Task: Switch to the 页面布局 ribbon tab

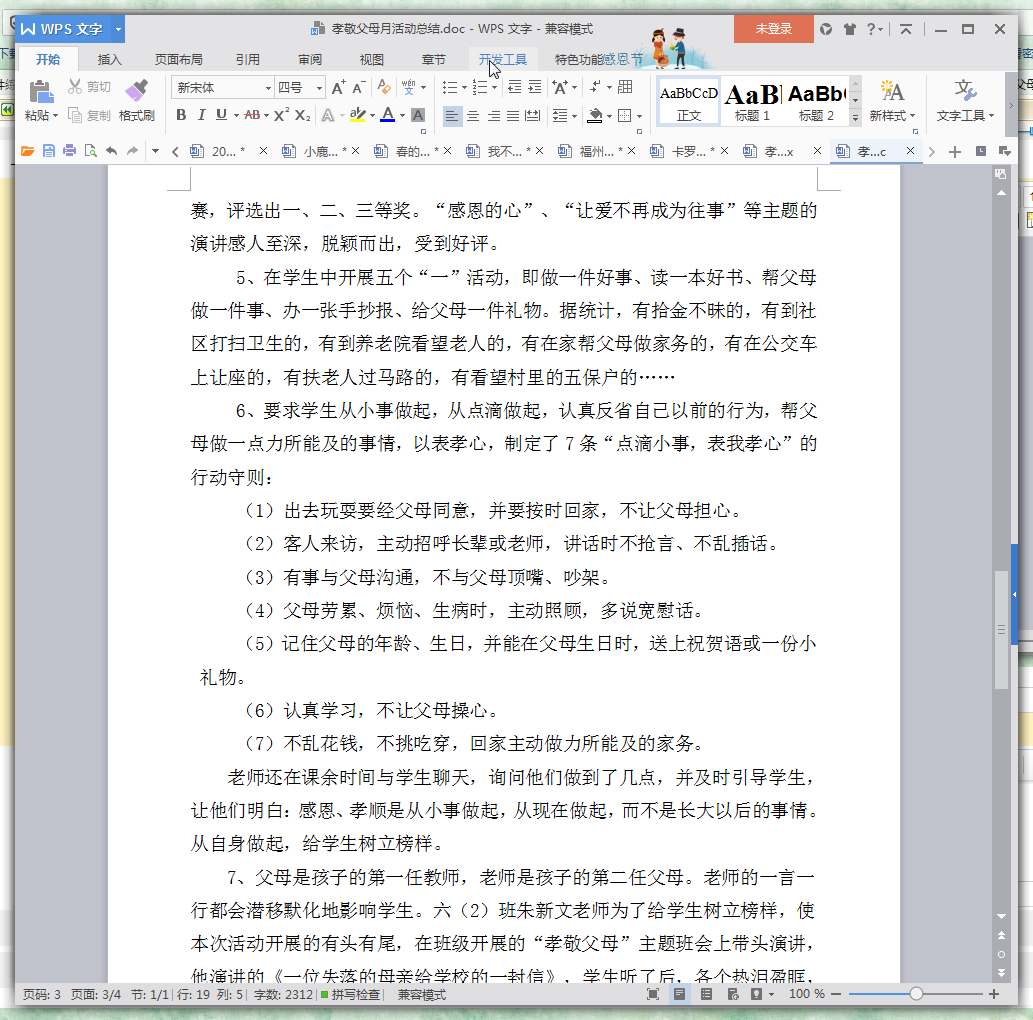Action: 179,59
